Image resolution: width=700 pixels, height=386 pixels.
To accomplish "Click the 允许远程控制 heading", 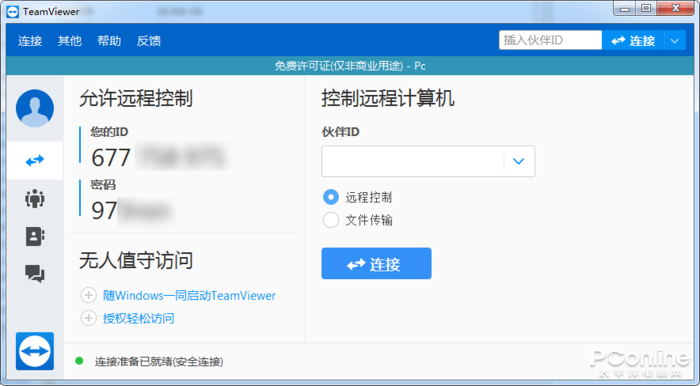I will (x=136, y=98).
